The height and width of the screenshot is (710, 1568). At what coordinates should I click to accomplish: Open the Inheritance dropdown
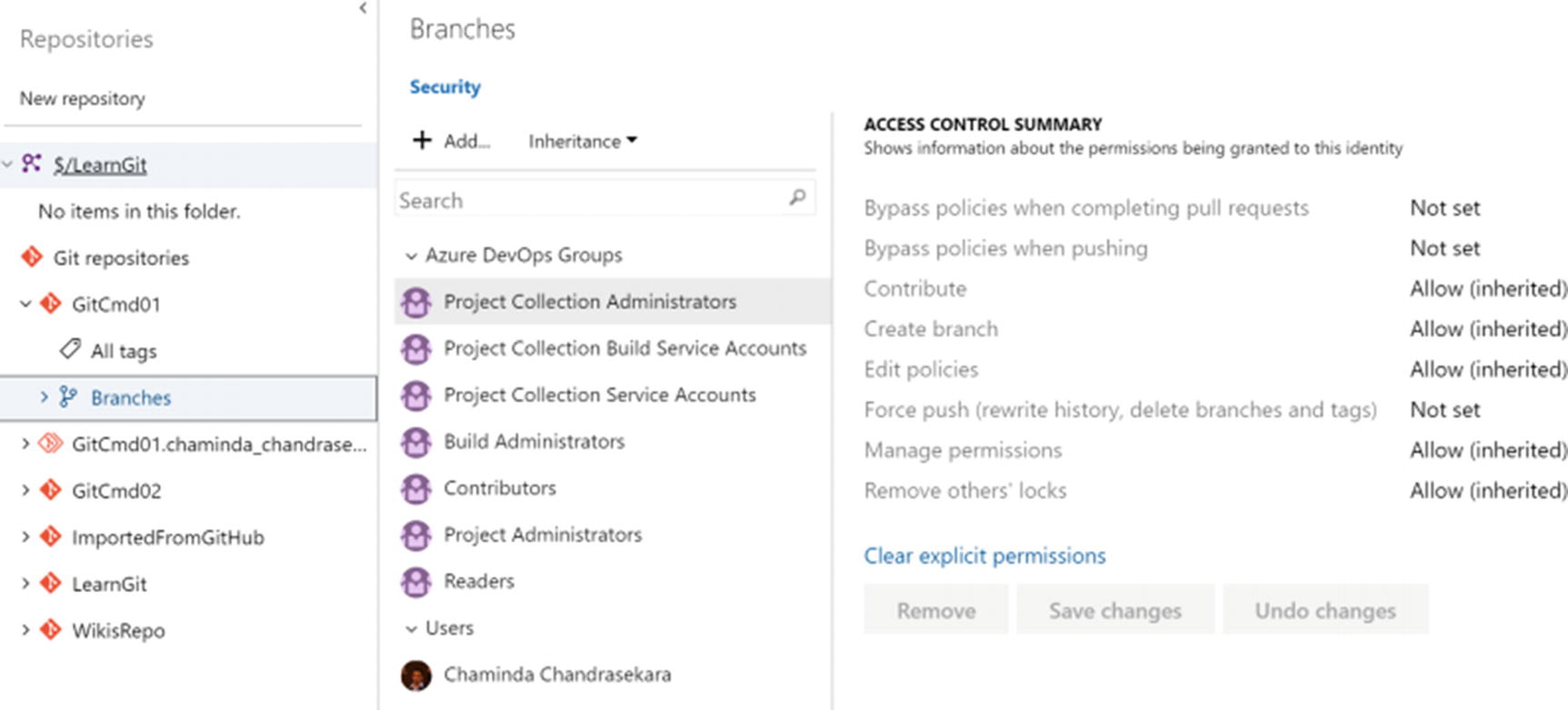tap(583, 141)
